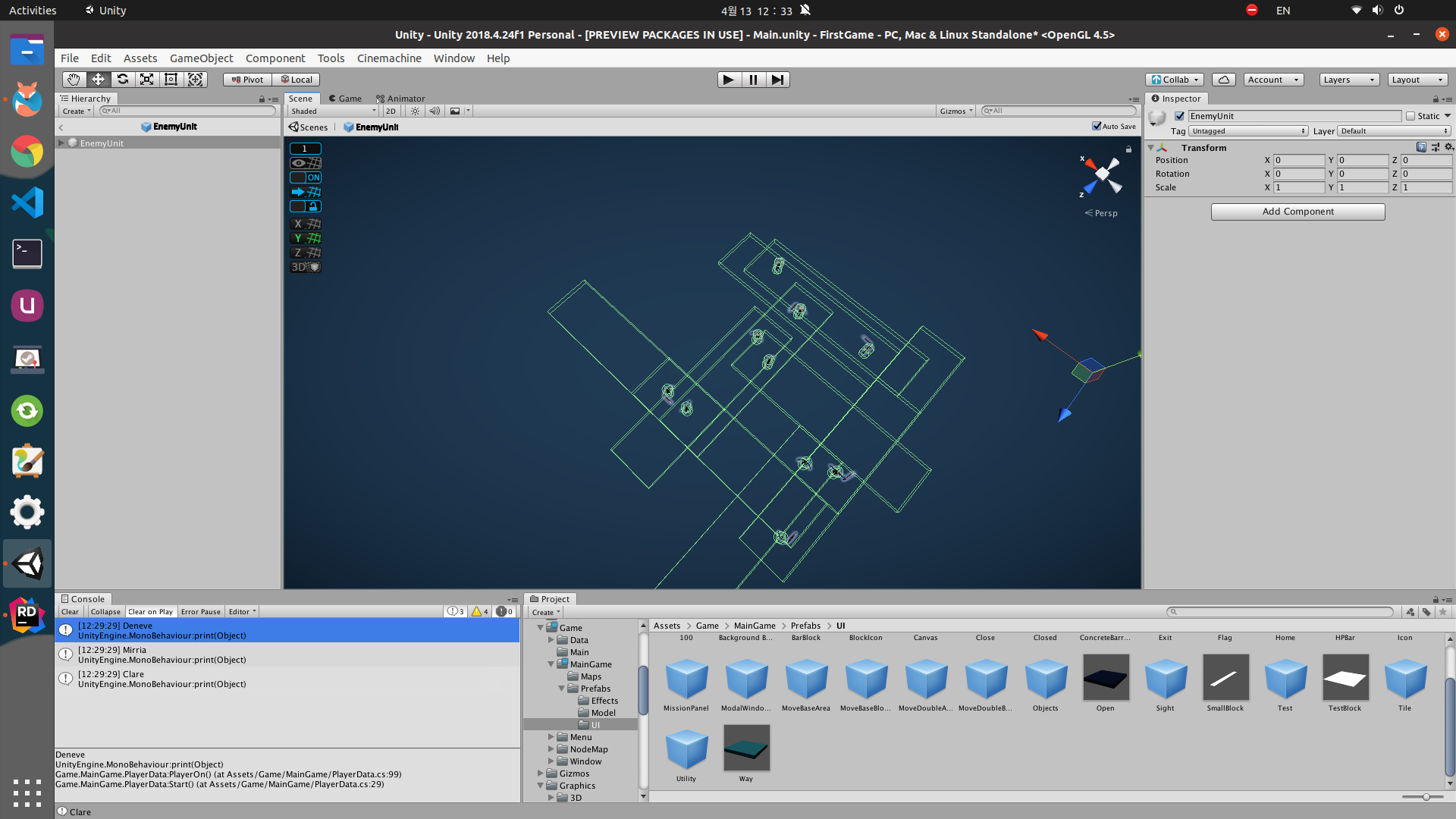Toggle Collapse in Console
Screen dimensions: 1456x819
pos(105,612)
